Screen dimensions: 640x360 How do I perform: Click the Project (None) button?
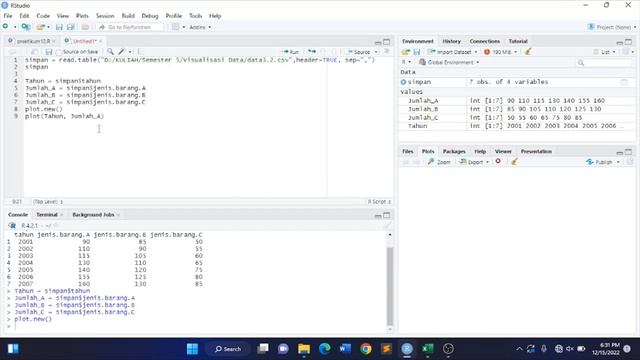coord(611,27)
